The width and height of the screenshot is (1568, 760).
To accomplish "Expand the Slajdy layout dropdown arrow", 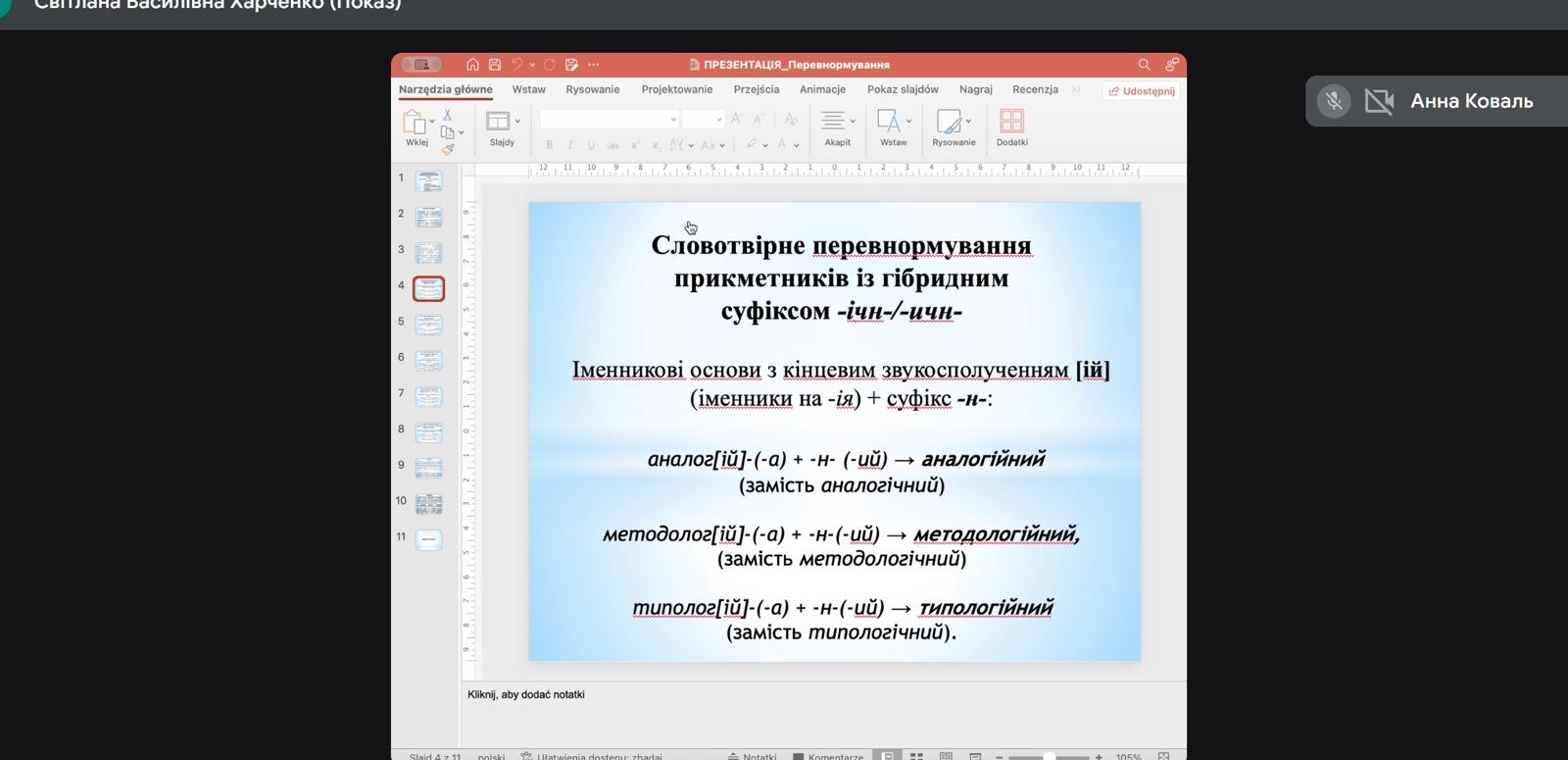I will click(517, 121).
